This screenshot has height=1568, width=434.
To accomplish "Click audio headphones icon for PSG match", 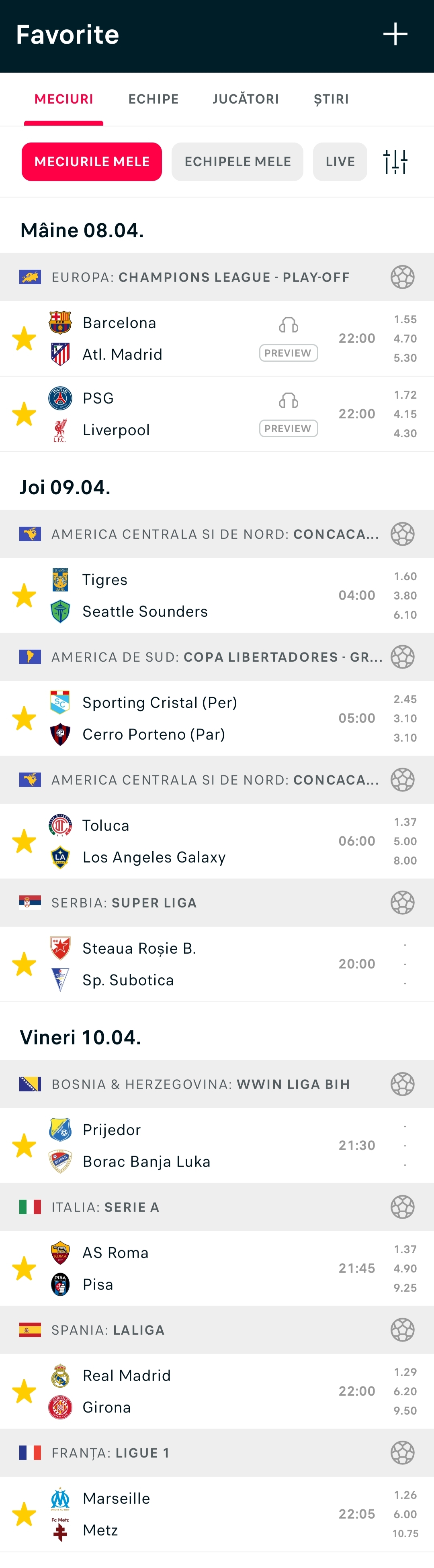I will (288, 400).
